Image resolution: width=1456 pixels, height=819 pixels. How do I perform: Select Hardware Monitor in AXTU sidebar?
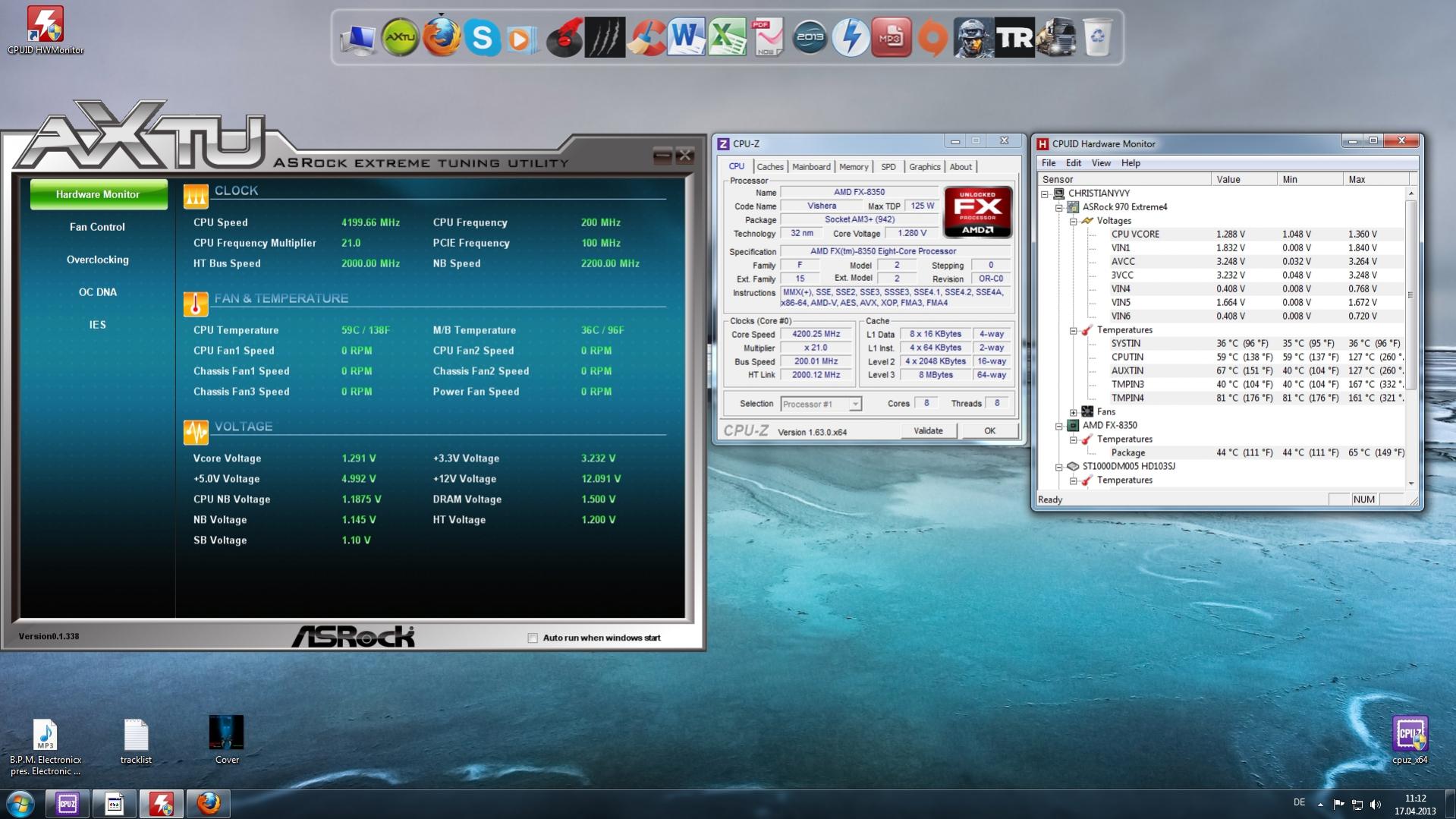99,194
